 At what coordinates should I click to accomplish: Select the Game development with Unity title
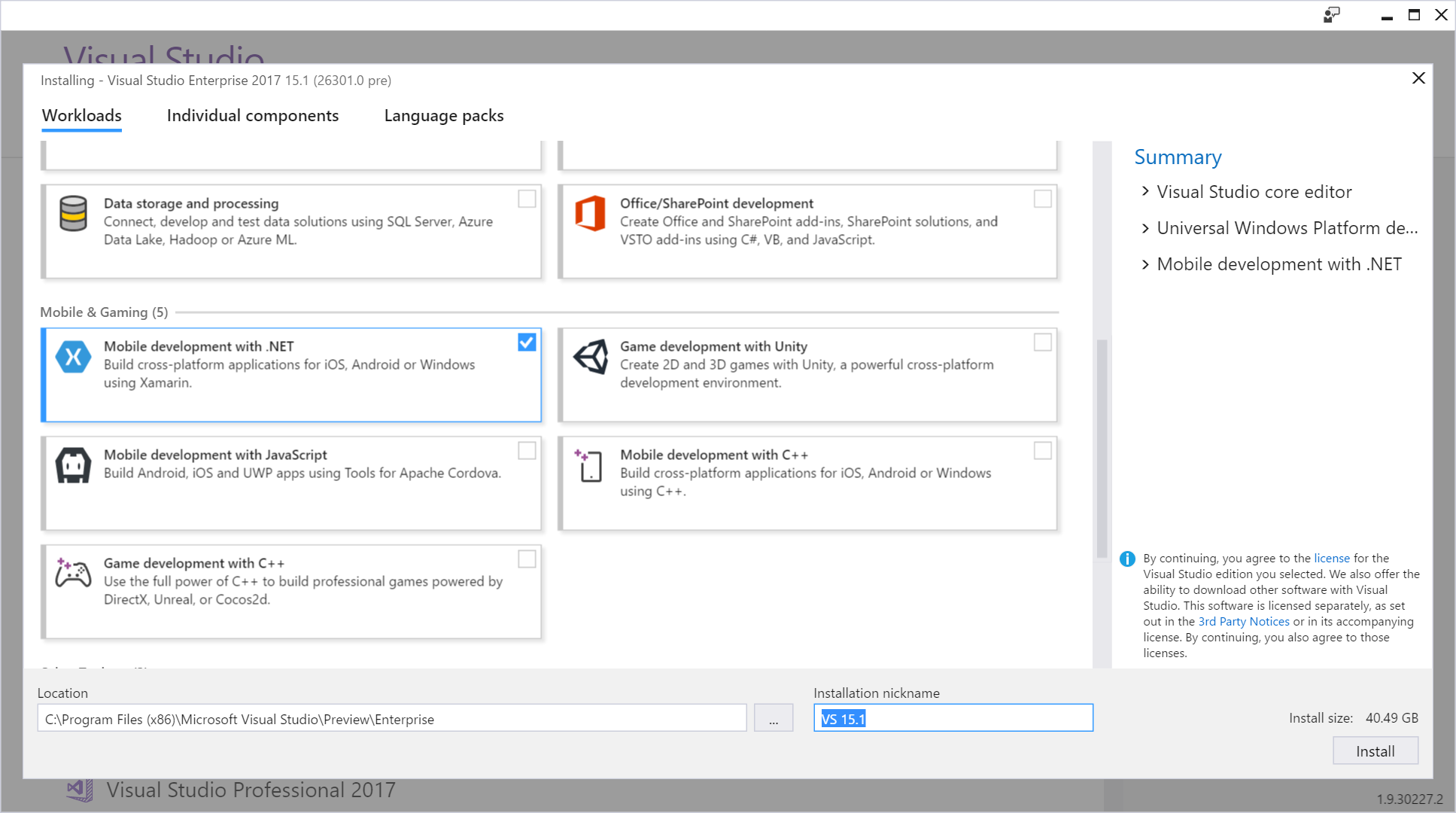(713, 346)
